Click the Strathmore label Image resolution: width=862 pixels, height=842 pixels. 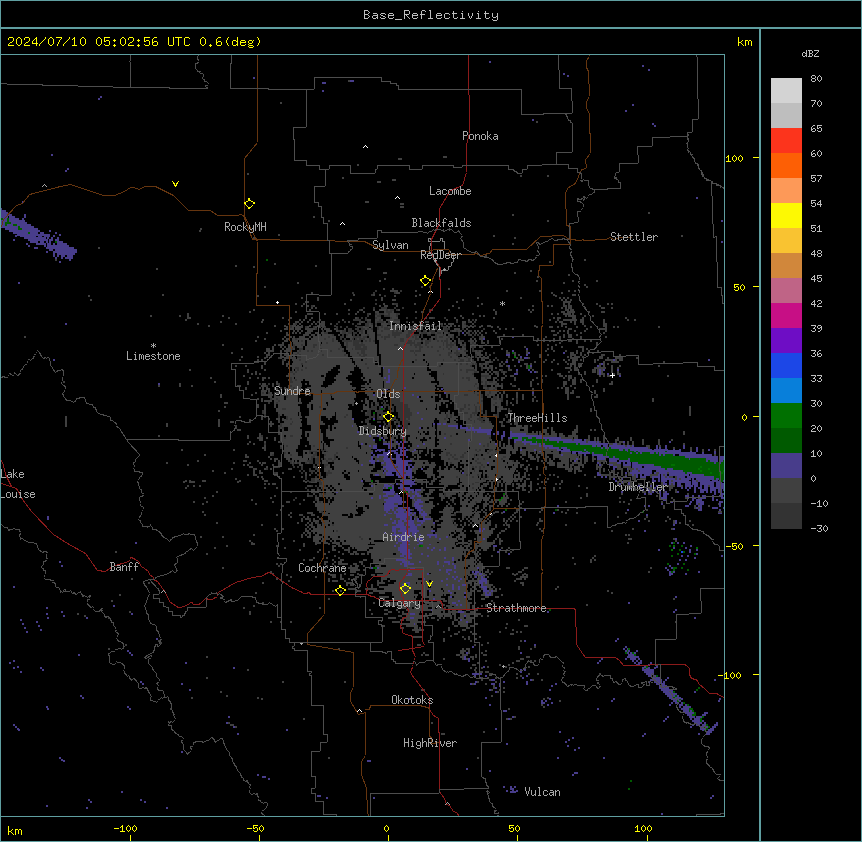coord(516,608)
